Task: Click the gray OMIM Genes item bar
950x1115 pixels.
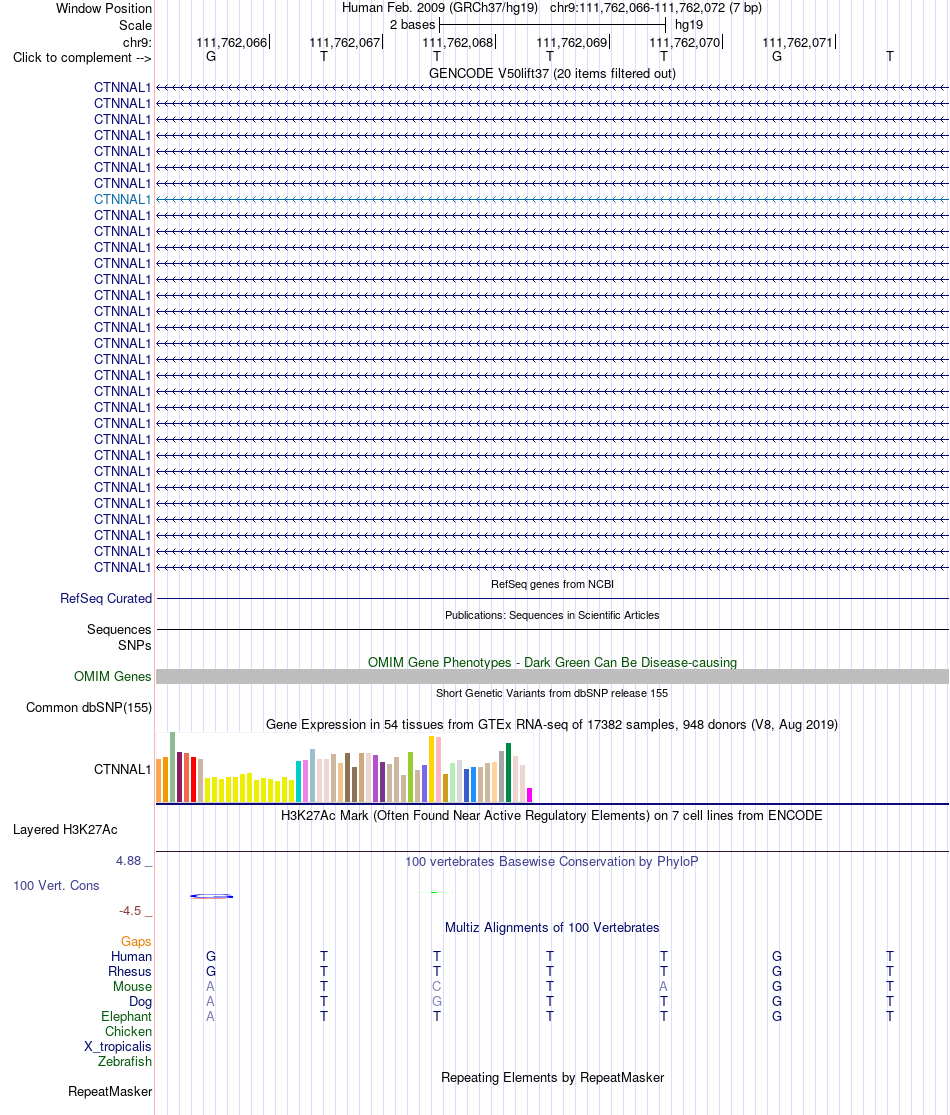Action: coord(553,677)
